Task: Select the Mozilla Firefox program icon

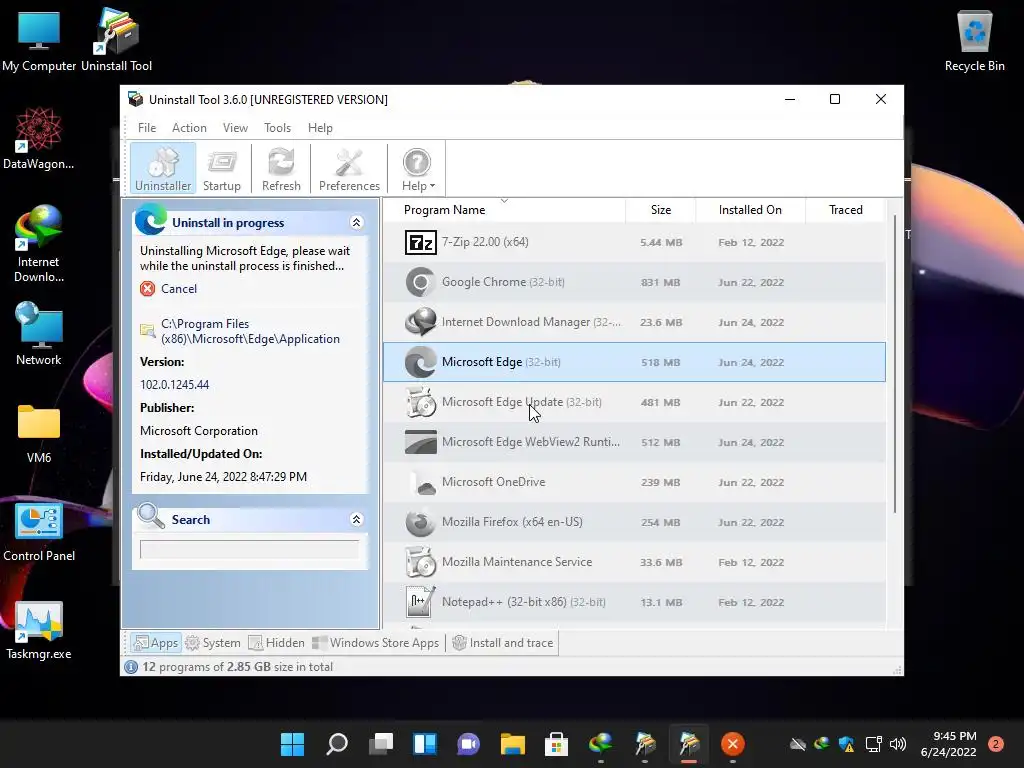Action: 421,522
